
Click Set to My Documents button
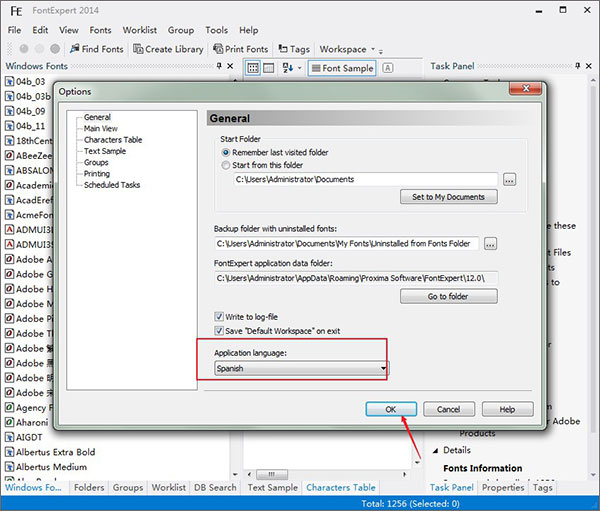449,197
